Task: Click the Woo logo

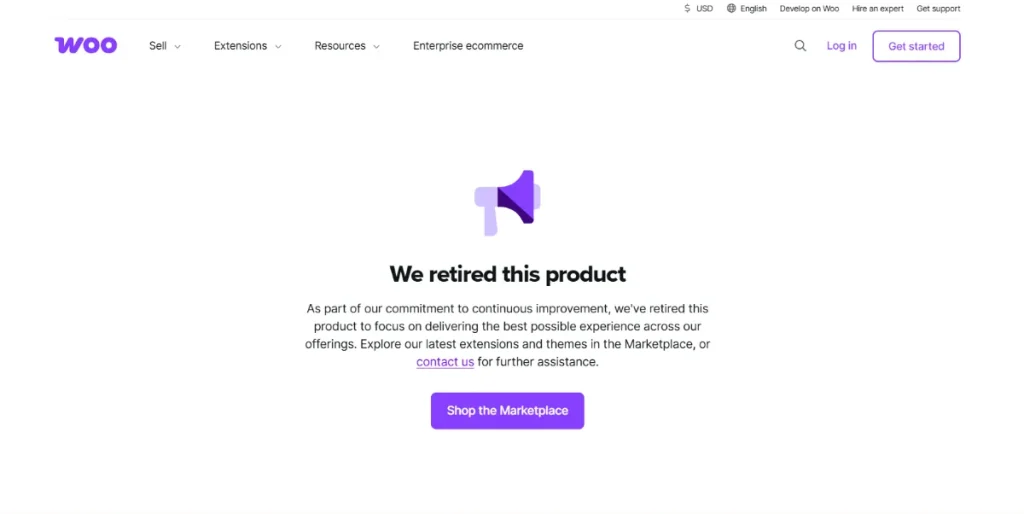Action: pos(86,45)
